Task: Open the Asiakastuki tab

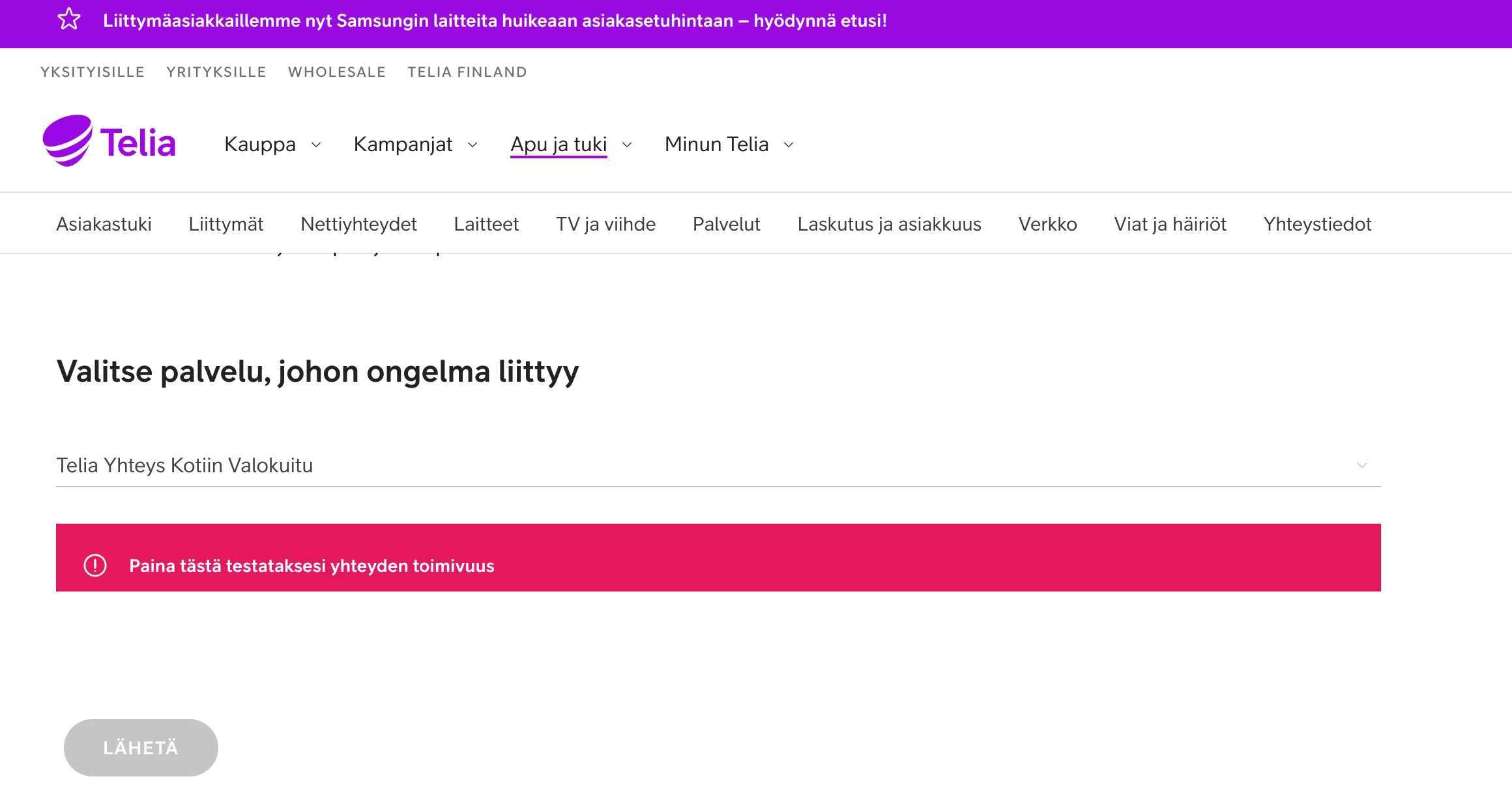Action: point(104,224)
